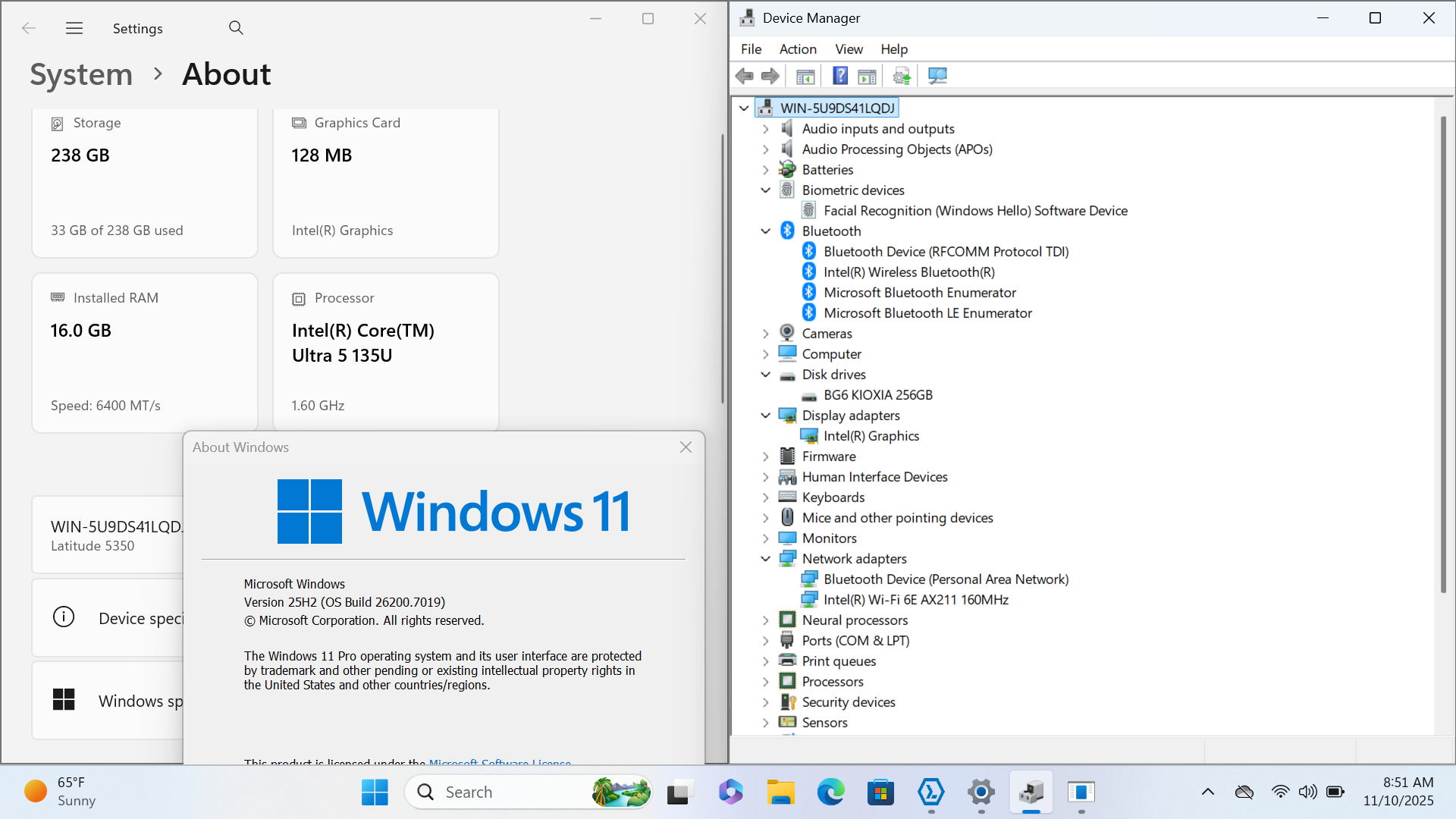This screenshot has width=1456, height=819.
Task: Expand the Cameras device category
Action: [x=766, y=334]
